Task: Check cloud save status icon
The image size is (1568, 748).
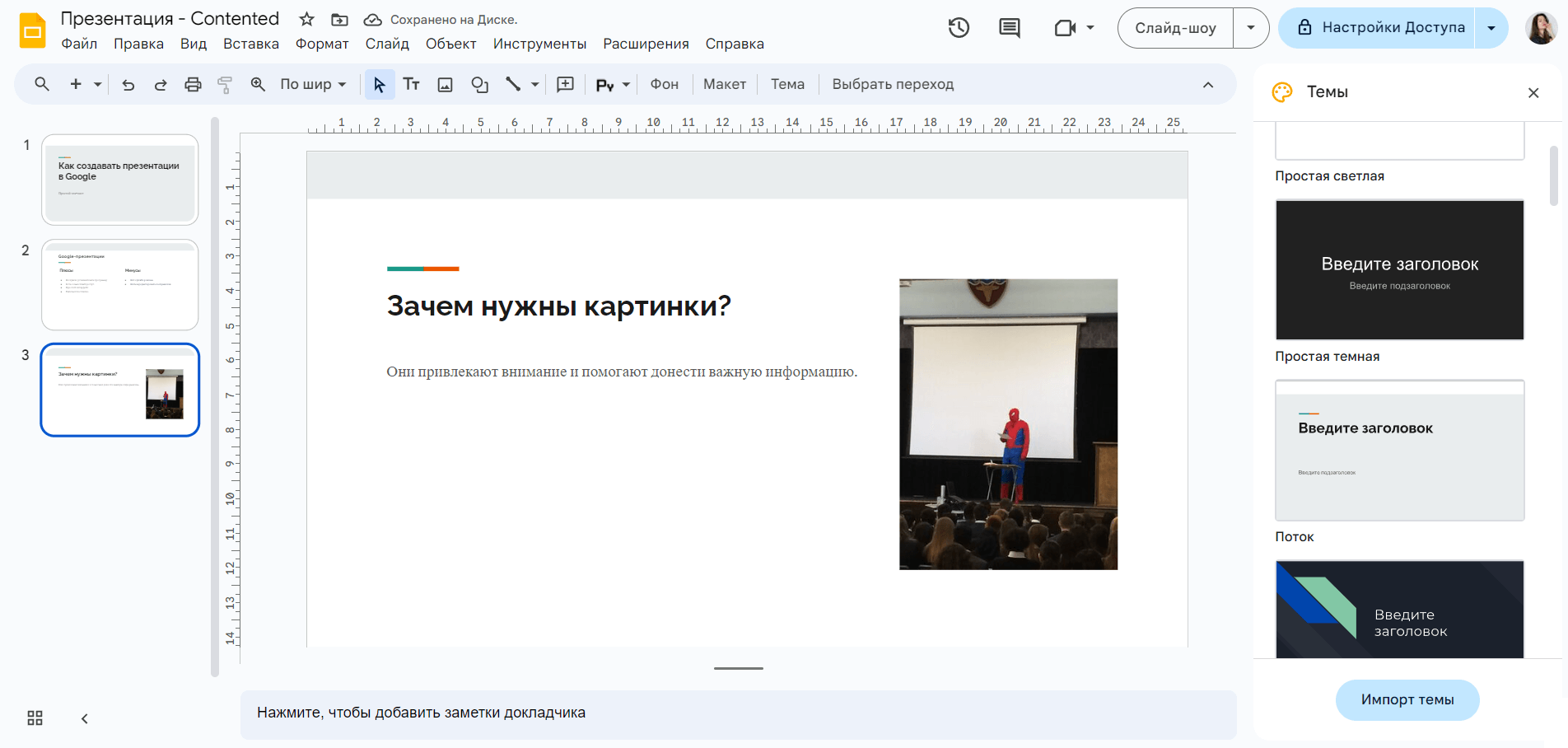Action: coord(372,19)
